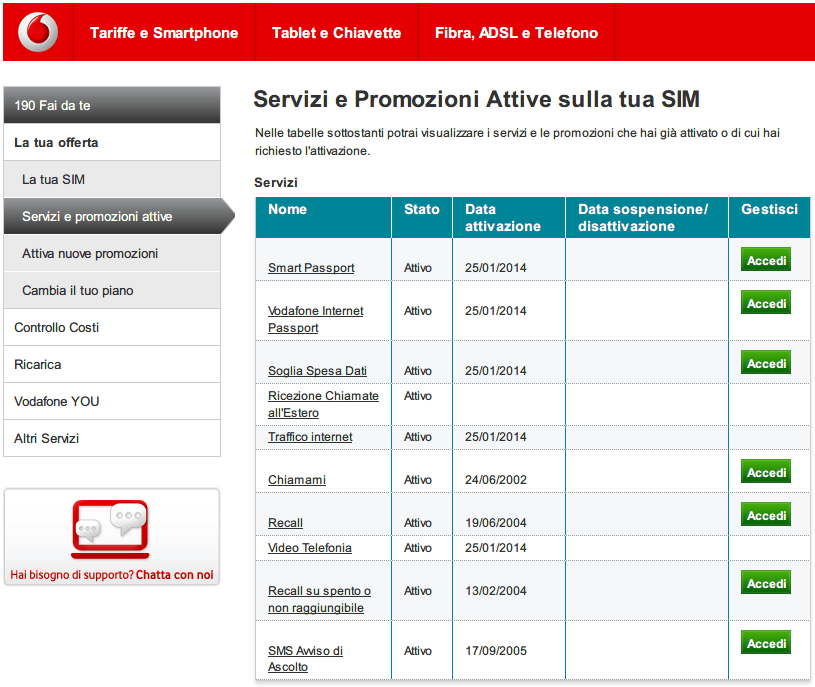Open Video Telefonia service link
The width and height of the screenshot is (815, 687).
pos(310,548)
